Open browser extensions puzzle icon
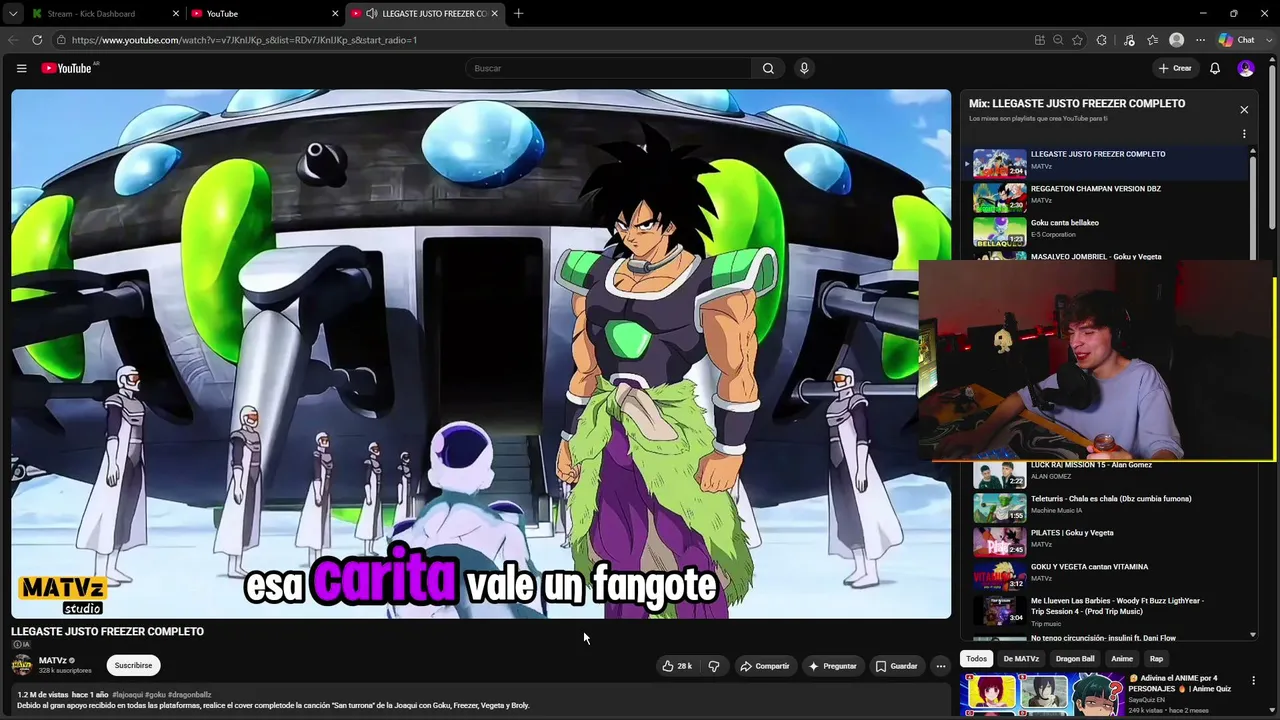Viewport: 1280px width, 720px height. 1101,40
